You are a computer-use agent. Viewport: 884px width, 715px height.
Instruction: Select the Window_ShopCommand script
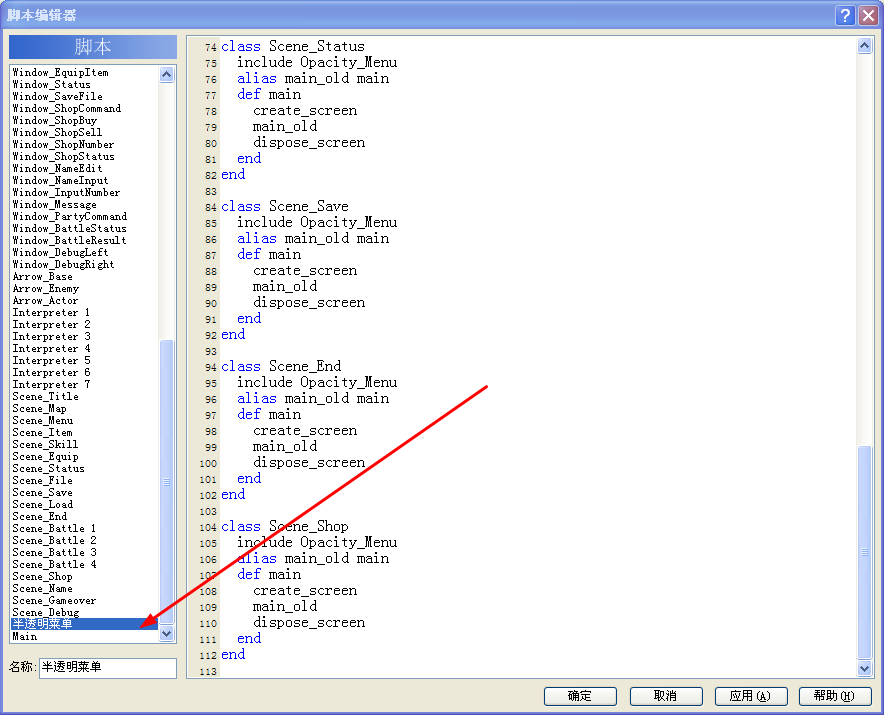tap(85, 108)
